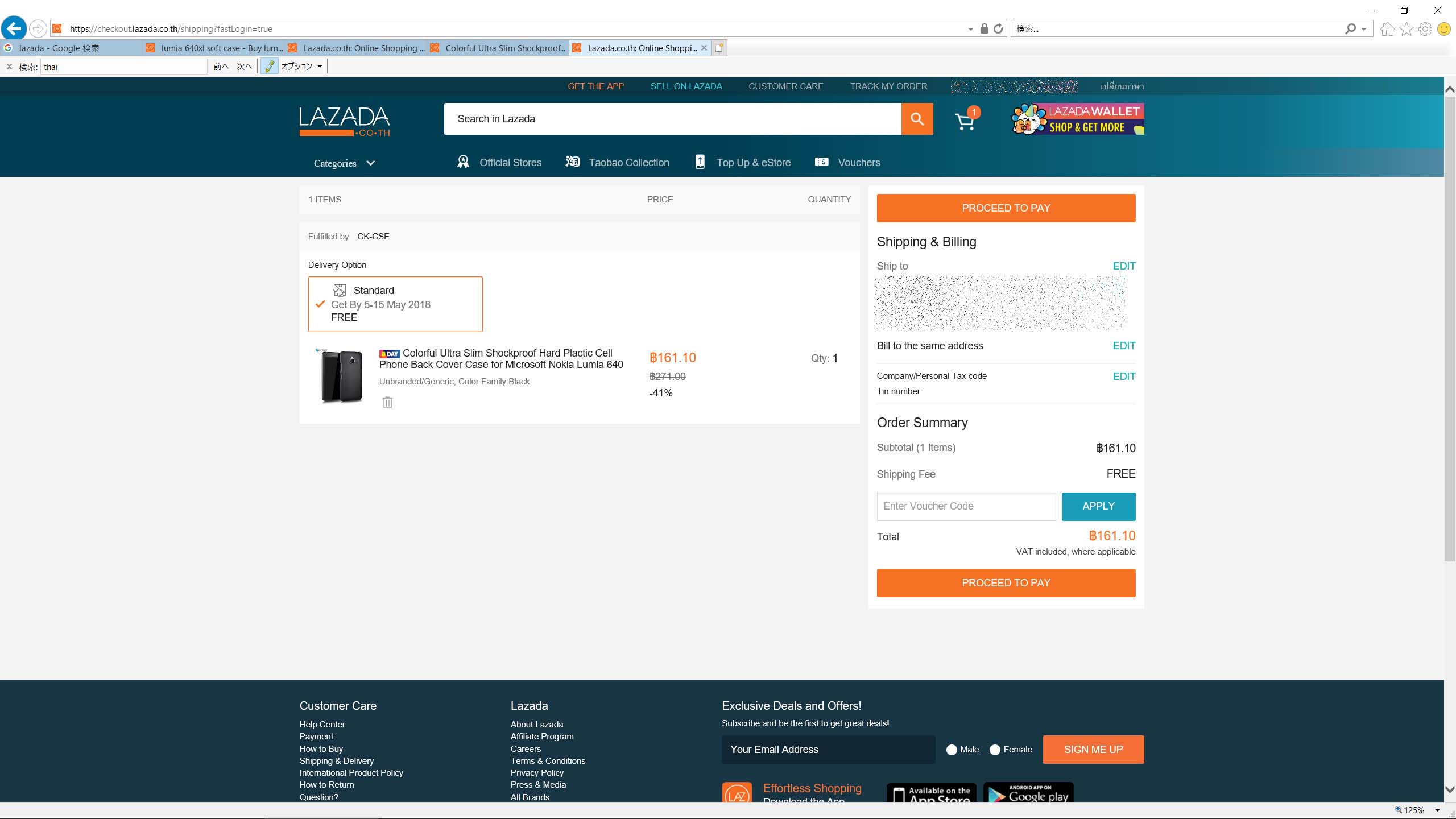1456x819 pixels.
Task: Click the browser refresh icon
Action: tap(998, 28)
